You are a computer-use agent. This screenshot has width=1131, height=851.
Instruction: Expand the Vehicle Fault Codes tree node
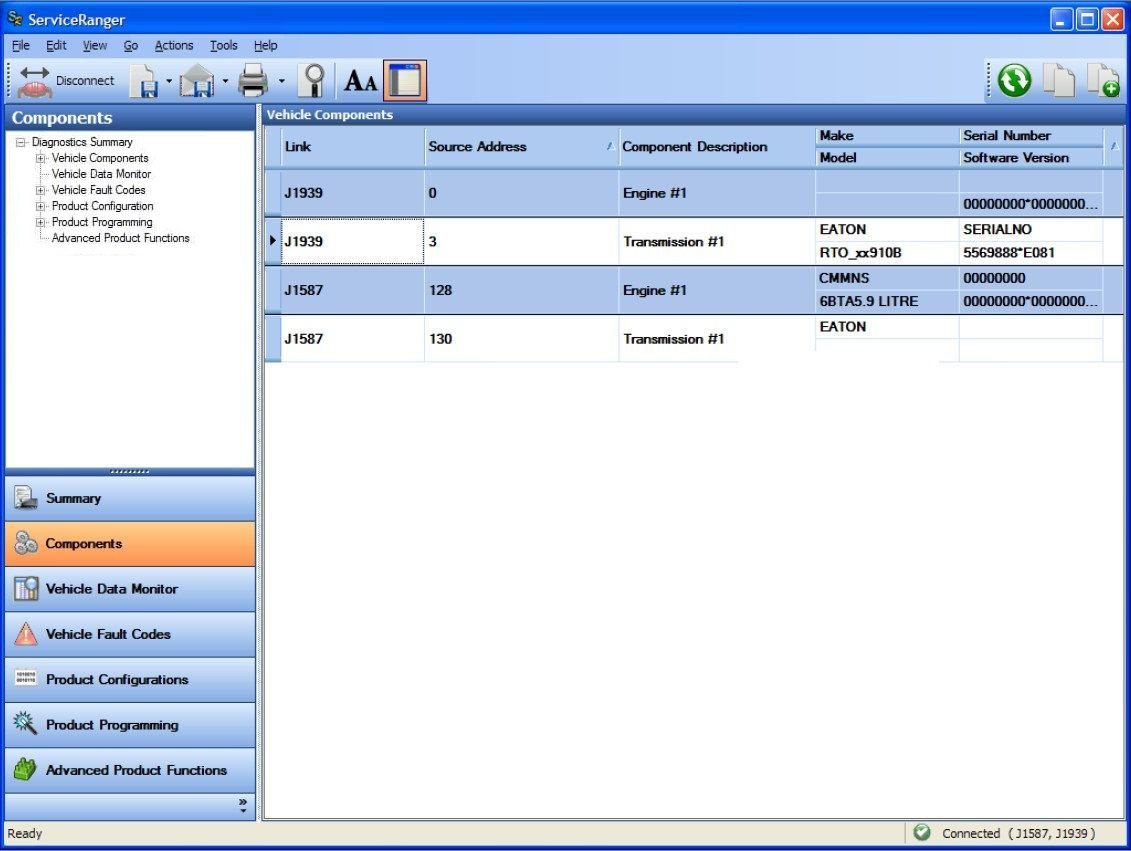pos(40,190)
